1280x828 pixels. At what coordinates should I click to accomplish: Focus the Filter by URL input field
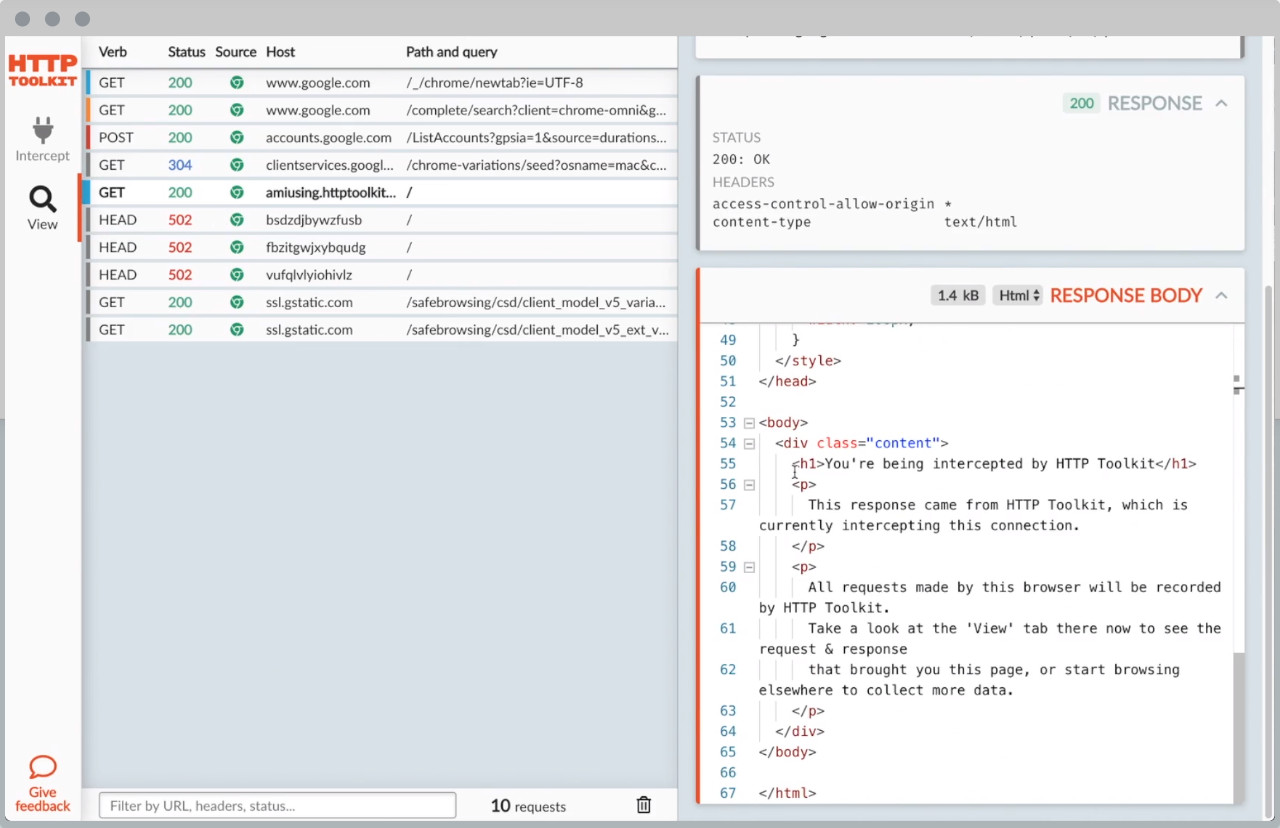pos(277,805)
